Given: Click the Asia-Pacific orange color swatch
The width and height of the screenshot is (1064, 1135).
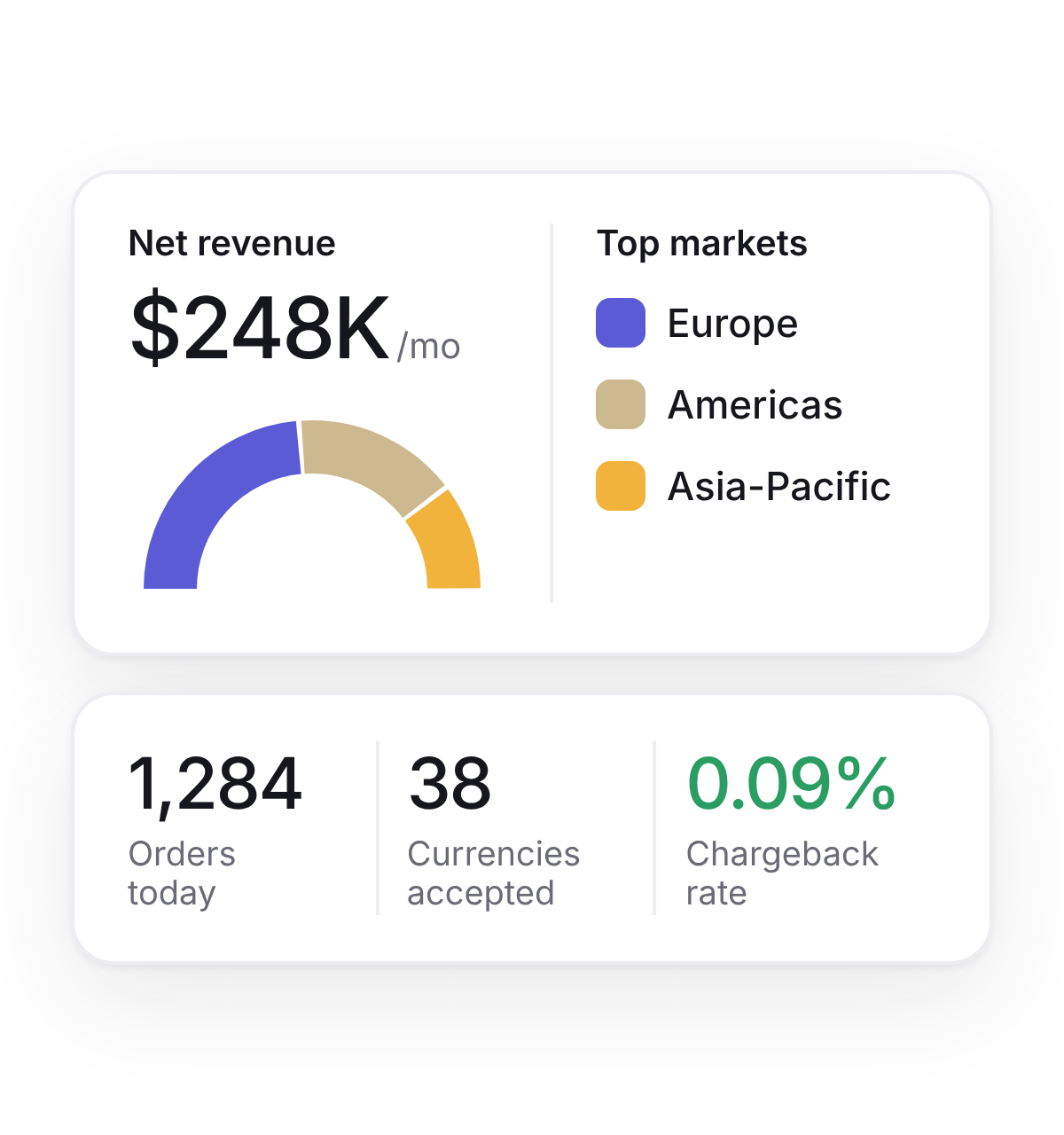Looking at the screenshot, I should tap(621, 486).
